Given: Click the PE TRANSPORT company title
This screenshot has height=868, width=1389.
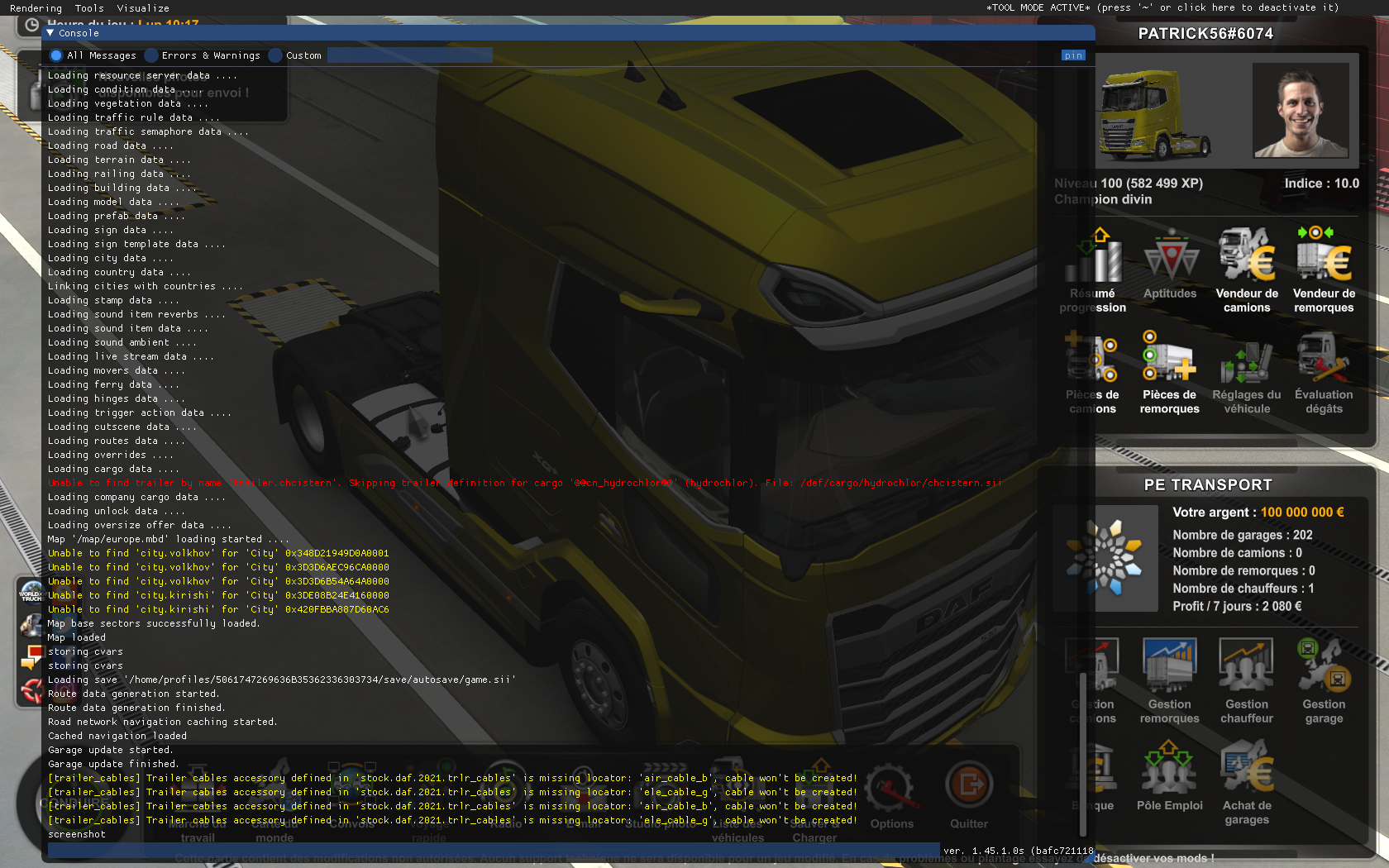Looking at the screenshot, I should pyautogui.click(x=1208, y=485).
